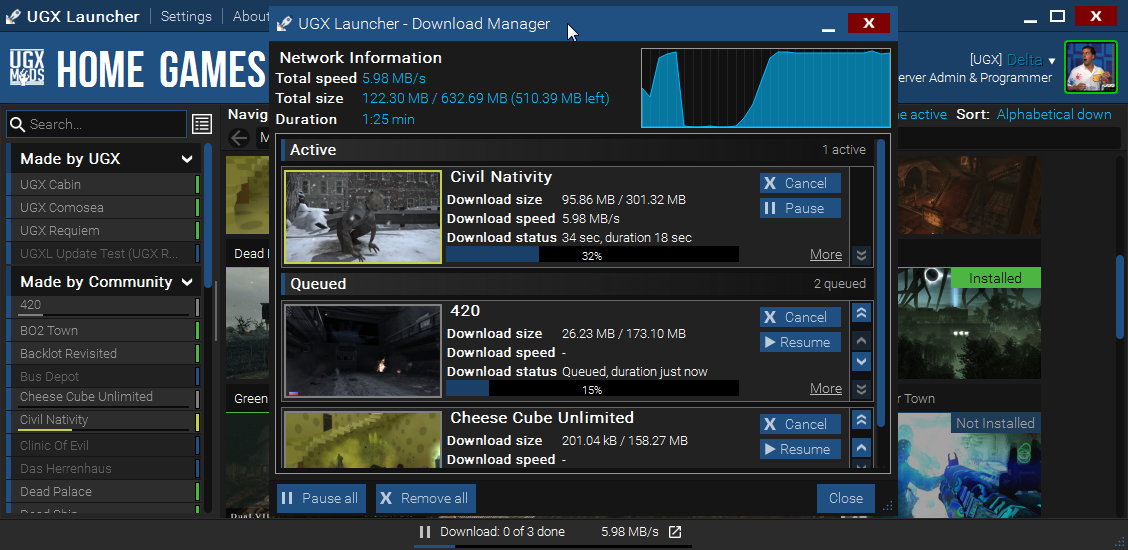Open Cheese Cube Unlimited download thumbnail
This screenshot has width=1128, height=550.
point(363,440)
